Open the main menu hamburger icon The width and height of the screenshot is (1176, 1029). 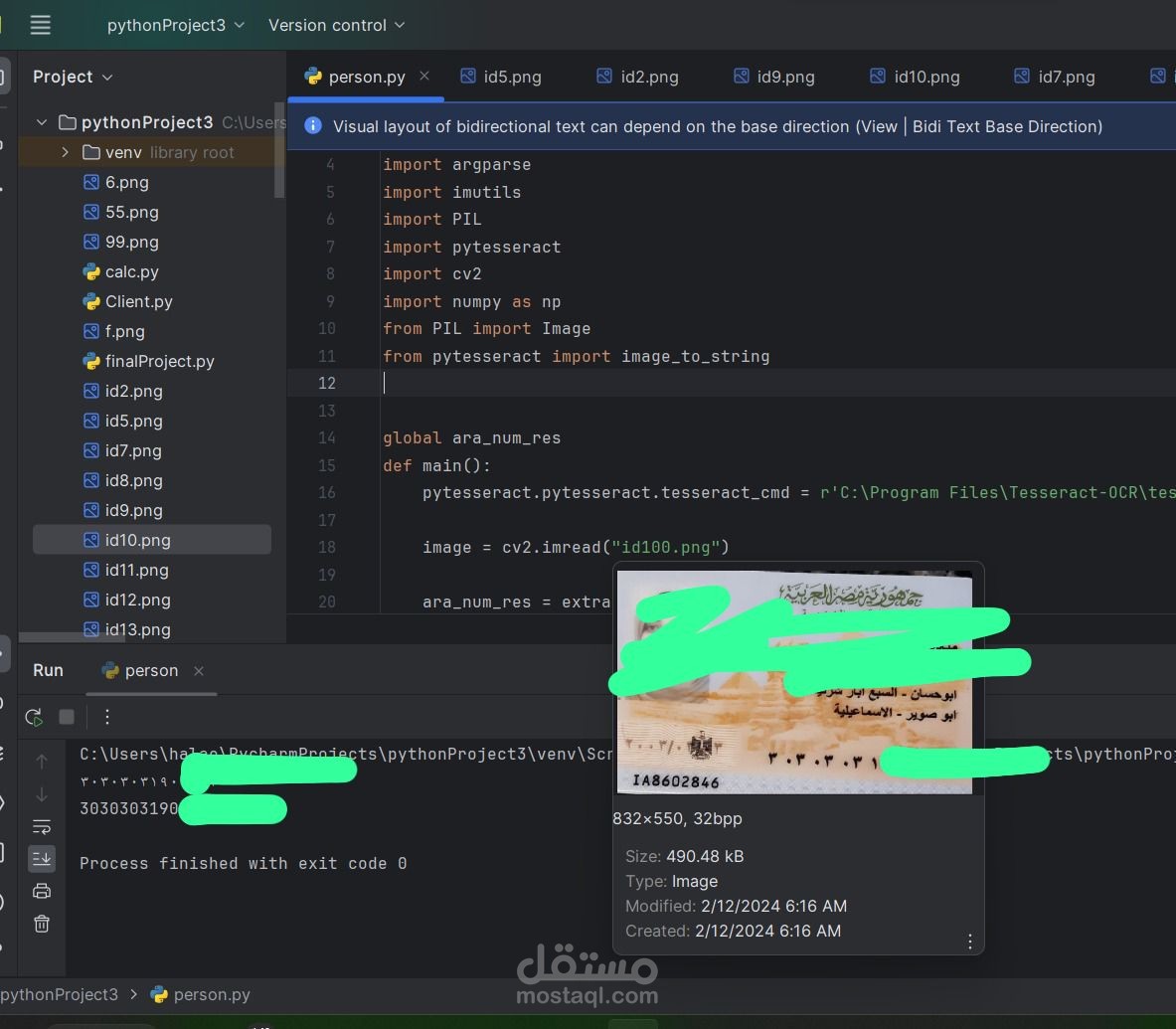coord(40,25)
